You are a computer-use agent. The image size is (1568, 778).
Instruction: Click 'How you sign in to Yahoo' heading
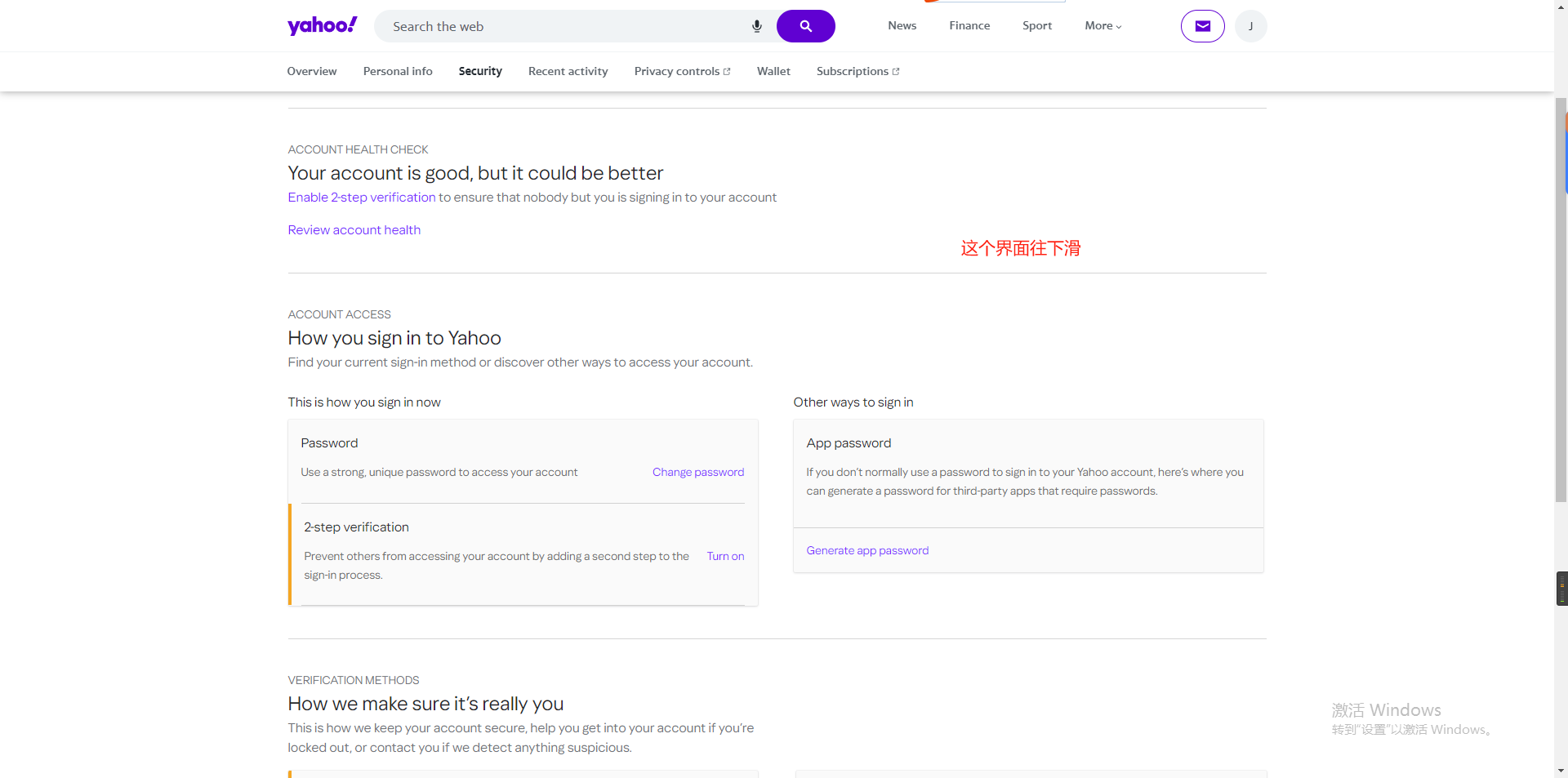[x=394, y=338]
